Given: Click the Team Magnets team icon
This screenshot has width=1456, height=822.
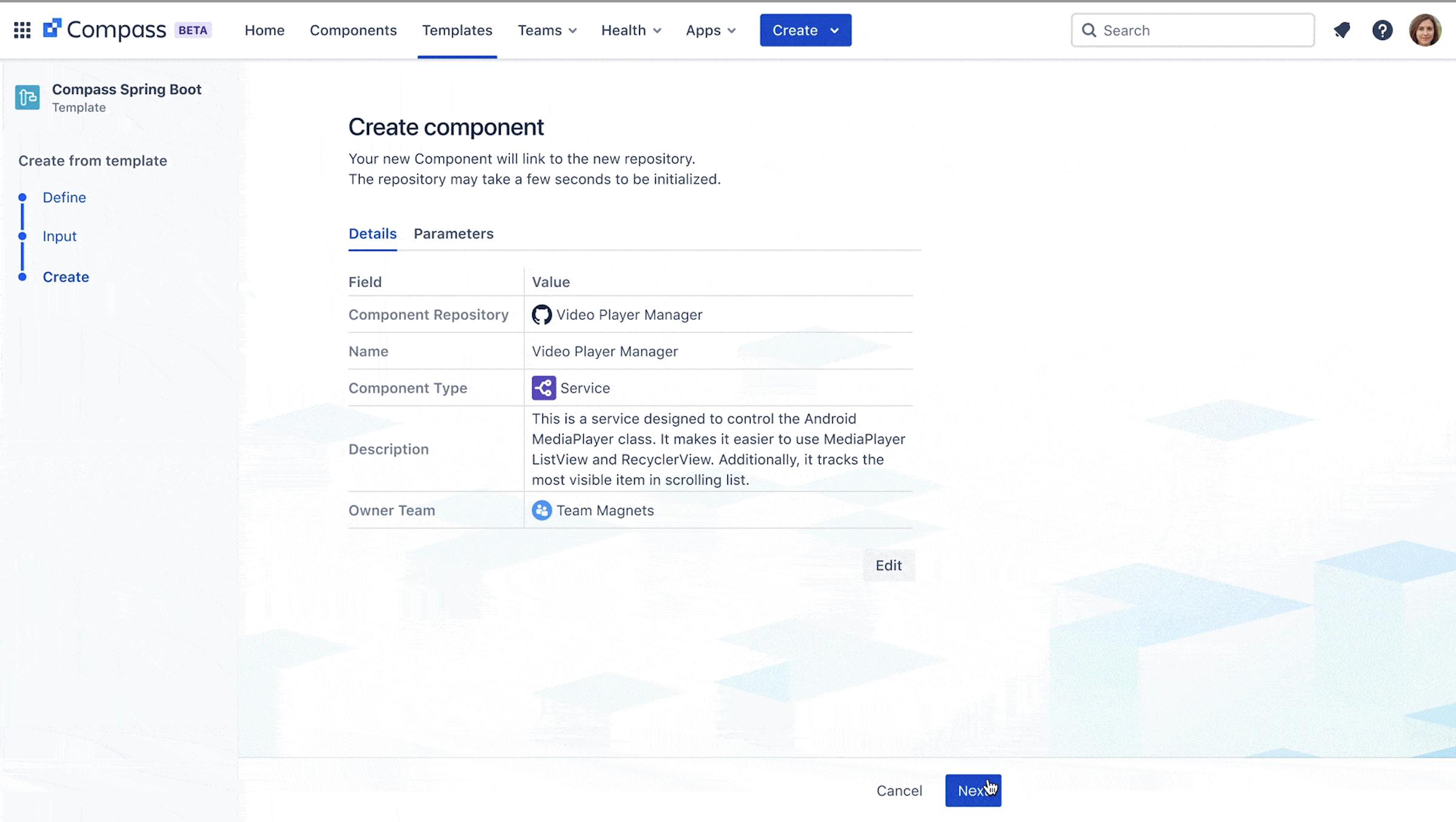Looking at the screenshot, I should 541,510.
